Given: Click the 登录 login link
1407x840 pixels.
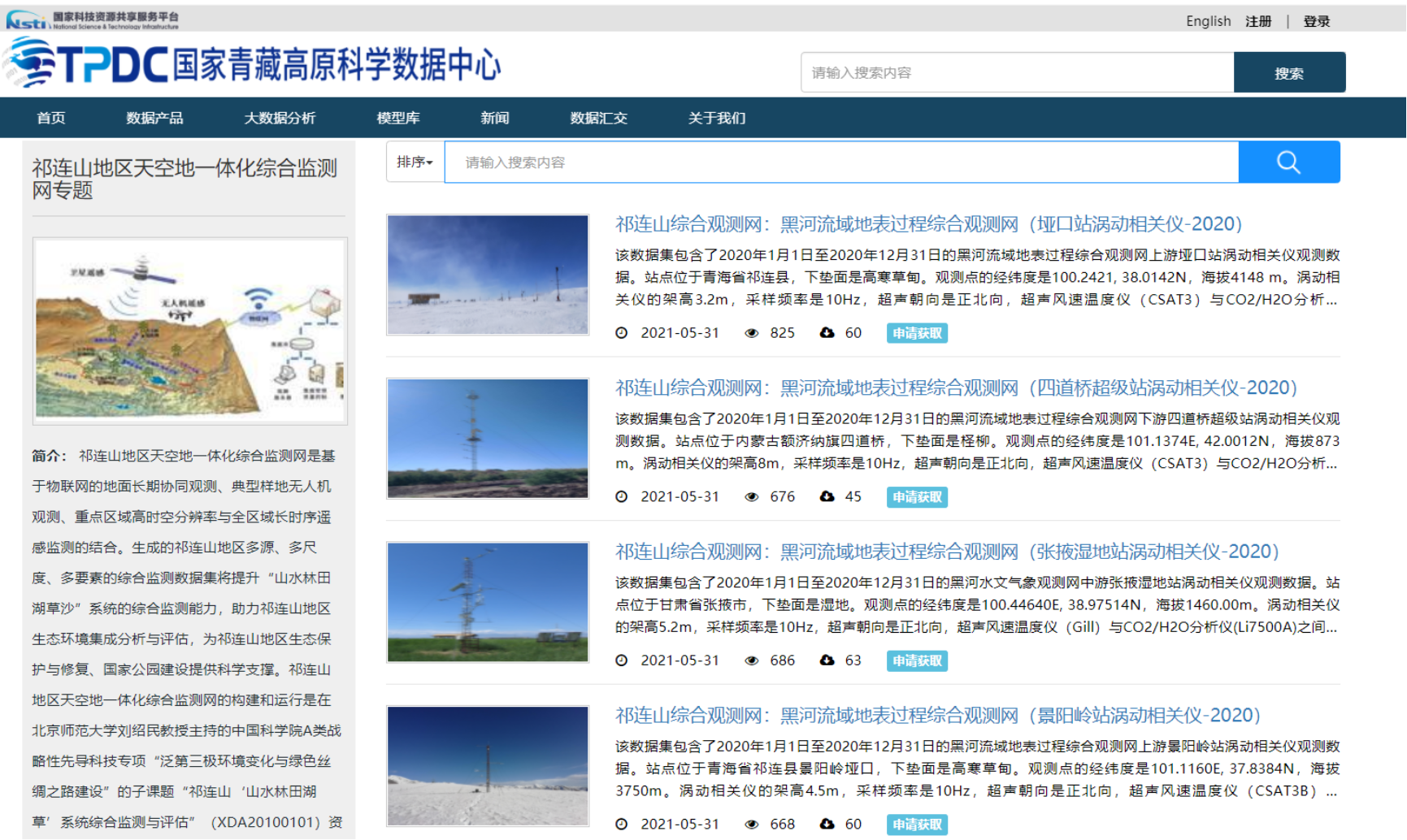Looking at the screenshot, I should click(x=1316, y=21).
